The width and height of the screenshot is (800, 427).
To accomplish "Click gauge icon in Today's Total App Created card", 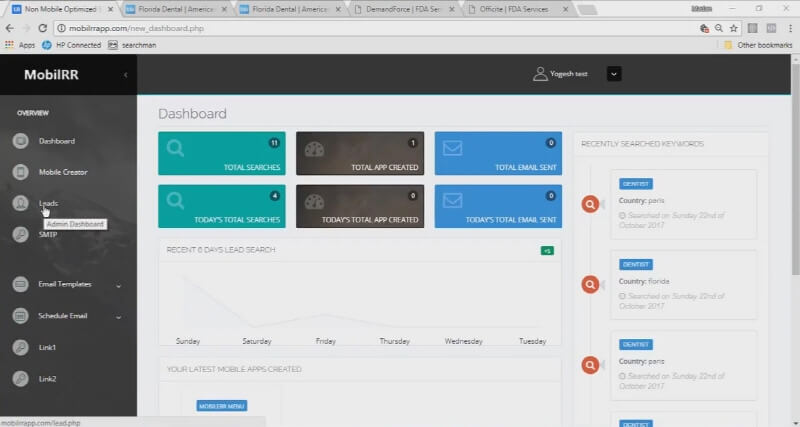I will click(314, 202).
